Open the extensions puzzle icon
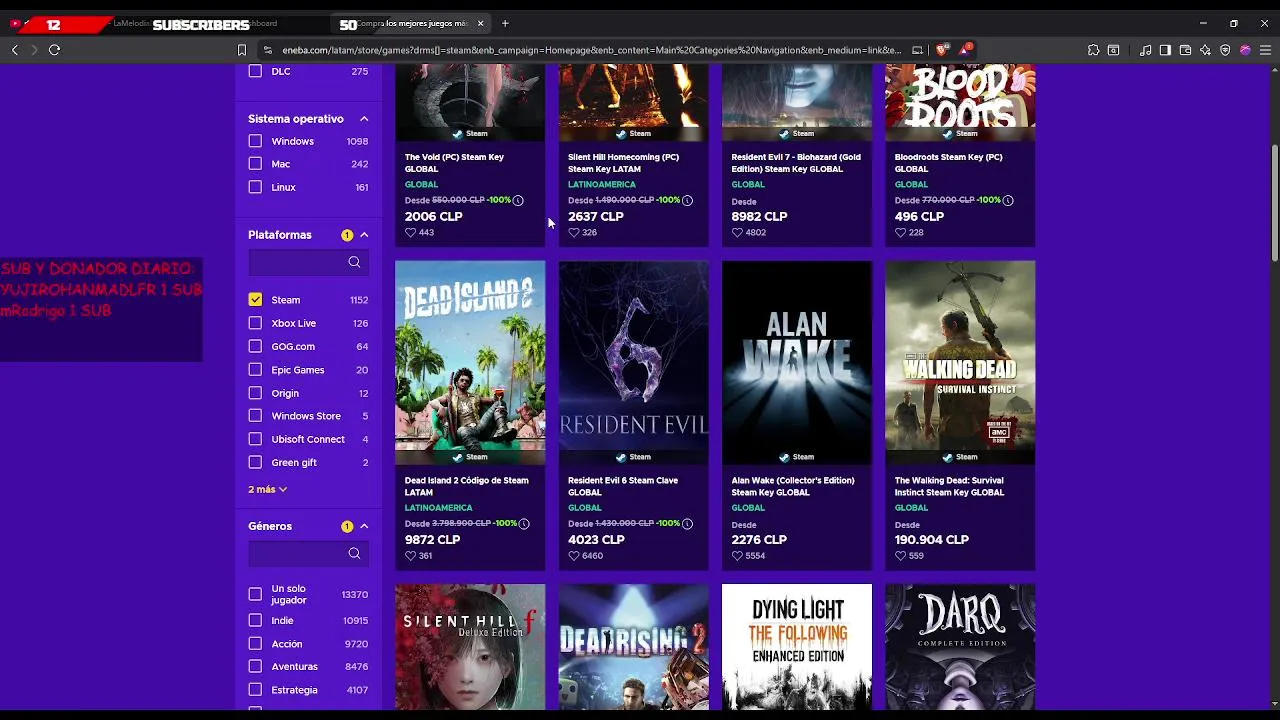Image resolution: width=1280 pixels, height=720 pixels. pyautogui.click(x=1093, y=50)
